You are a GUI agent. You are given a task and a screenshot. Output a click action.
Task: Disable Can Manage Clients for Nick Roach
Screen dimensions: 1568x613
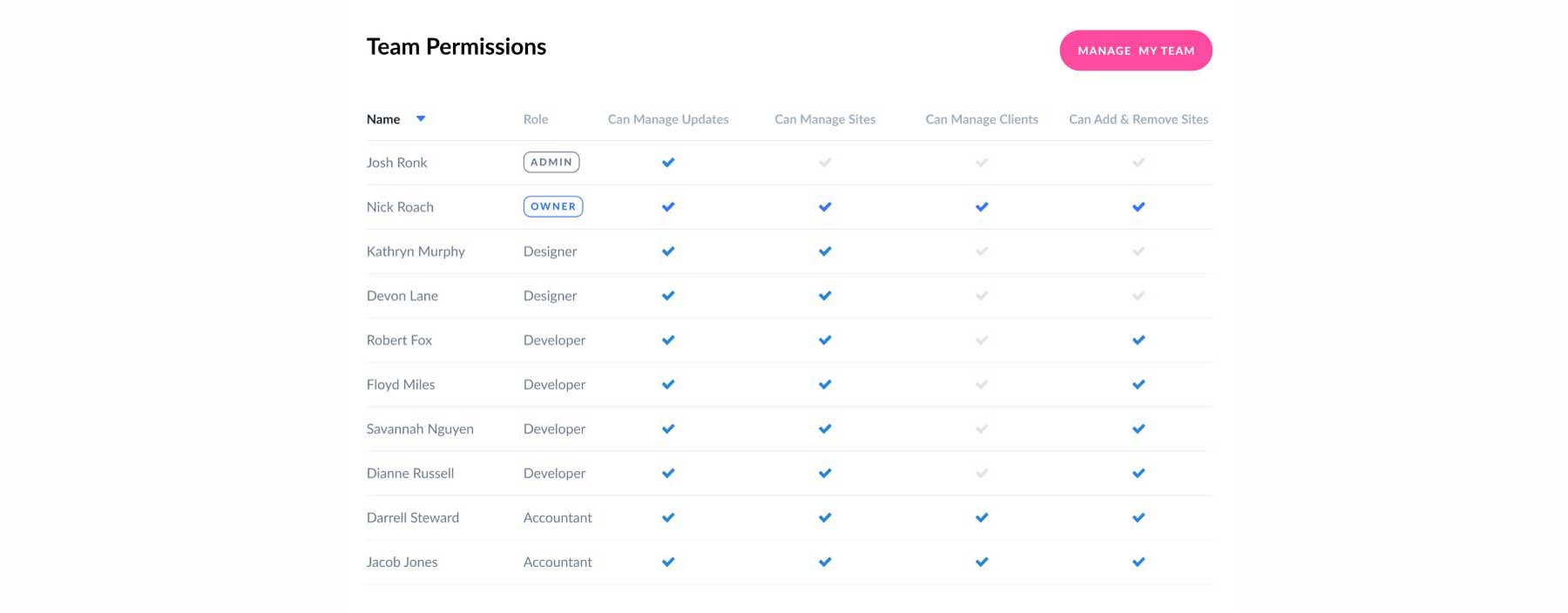(981, 206)
